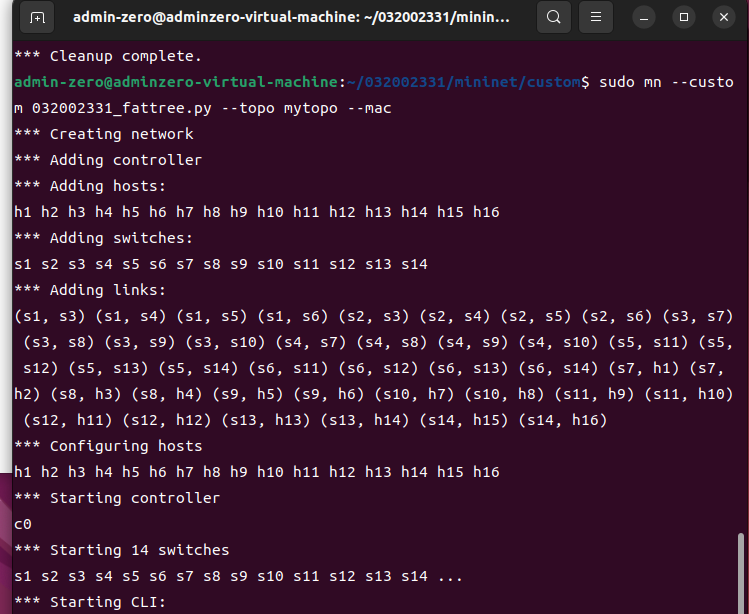The height and width of the screenshot is (614, 749).
Task: Click the terminal window title text
Action: (x=291, y=18)
